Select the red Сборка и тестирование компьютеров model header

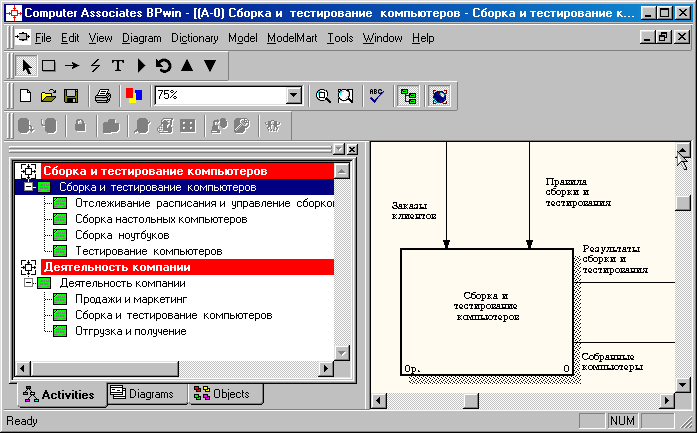[x=188, y=171]
